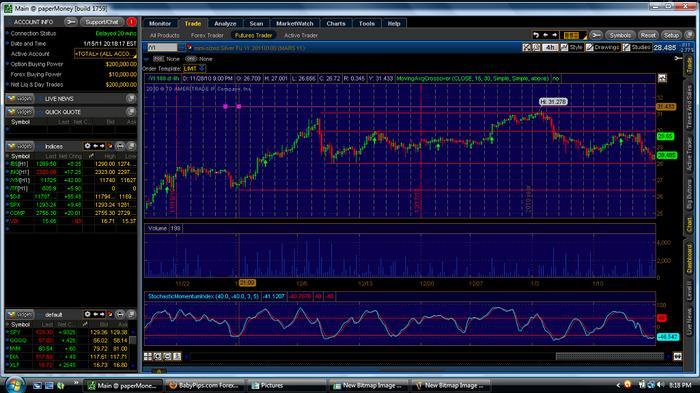Open the 4h timeframe selector
Screen dimensions: 700x393
[550, 47]
